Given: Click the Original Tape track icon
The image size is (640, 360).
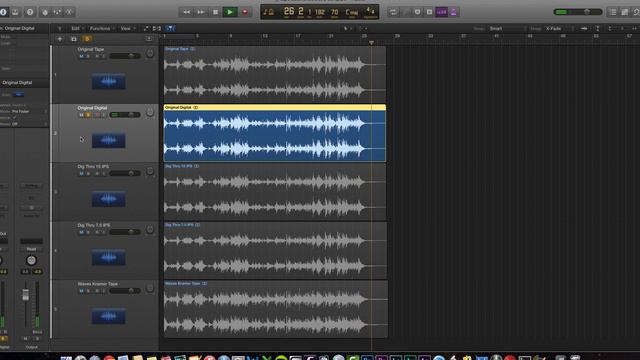Looking at the screenshot, I should [109, 82].
